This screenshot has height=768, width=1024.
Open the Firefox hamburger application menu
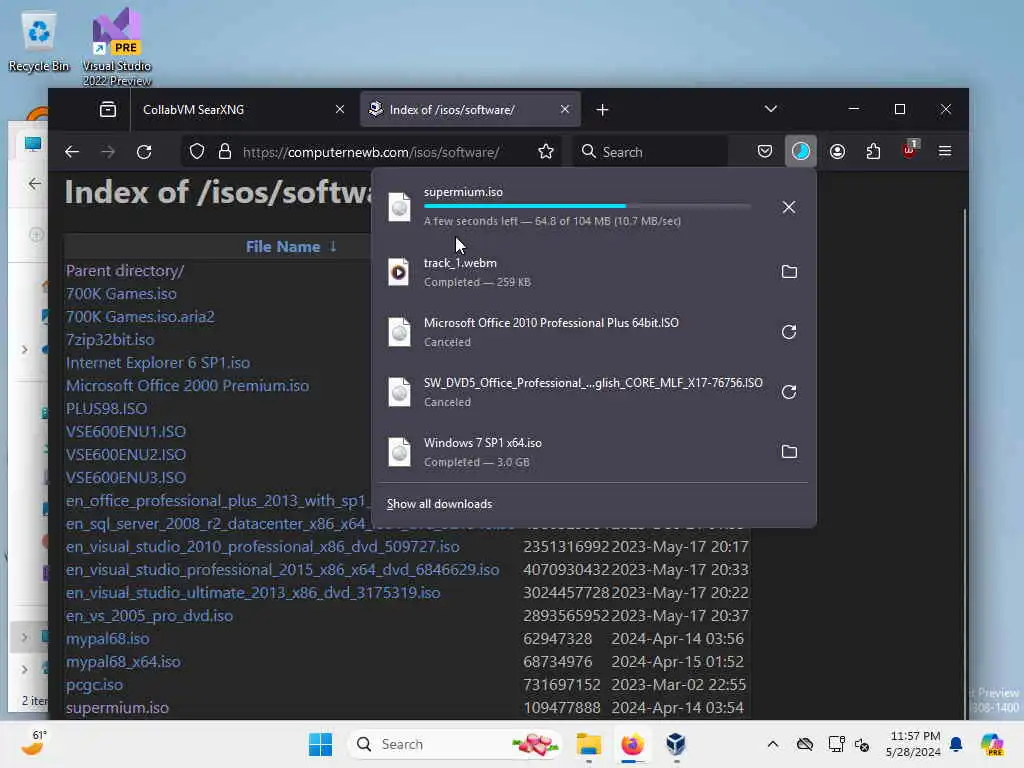pos(945,152)
